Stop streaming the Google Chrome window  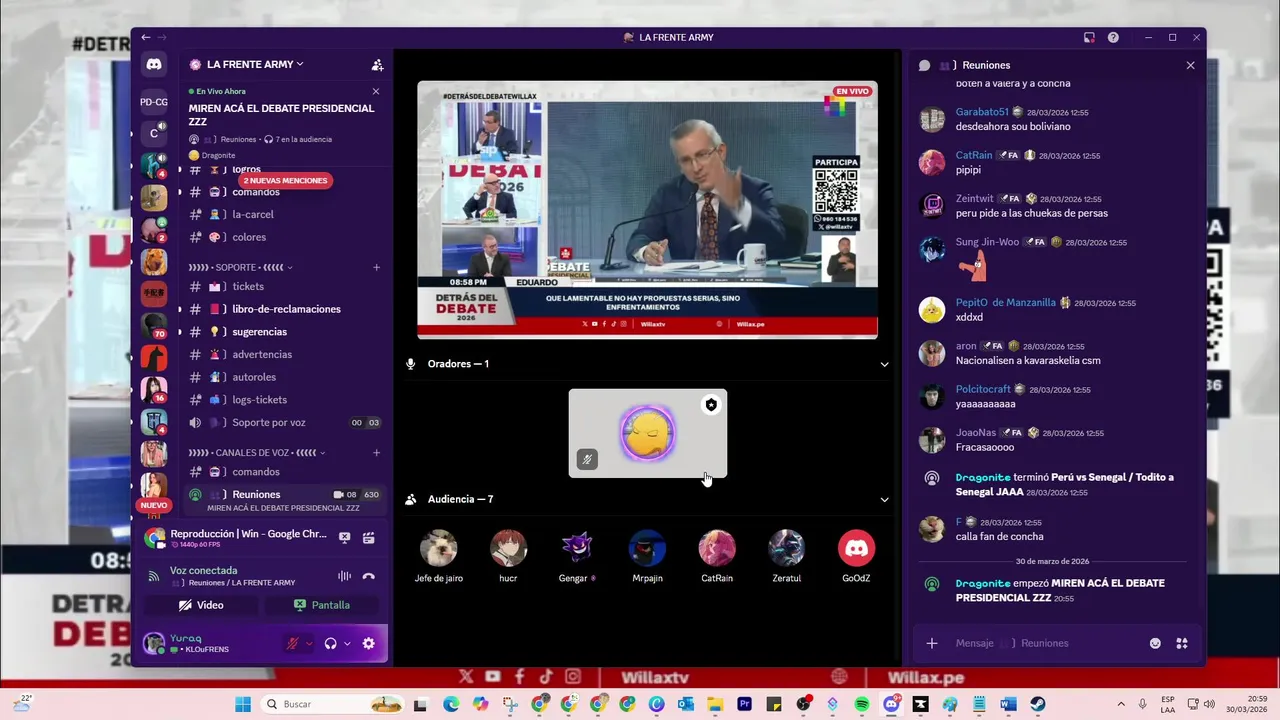pyautogui.click(x=345, y=537)
